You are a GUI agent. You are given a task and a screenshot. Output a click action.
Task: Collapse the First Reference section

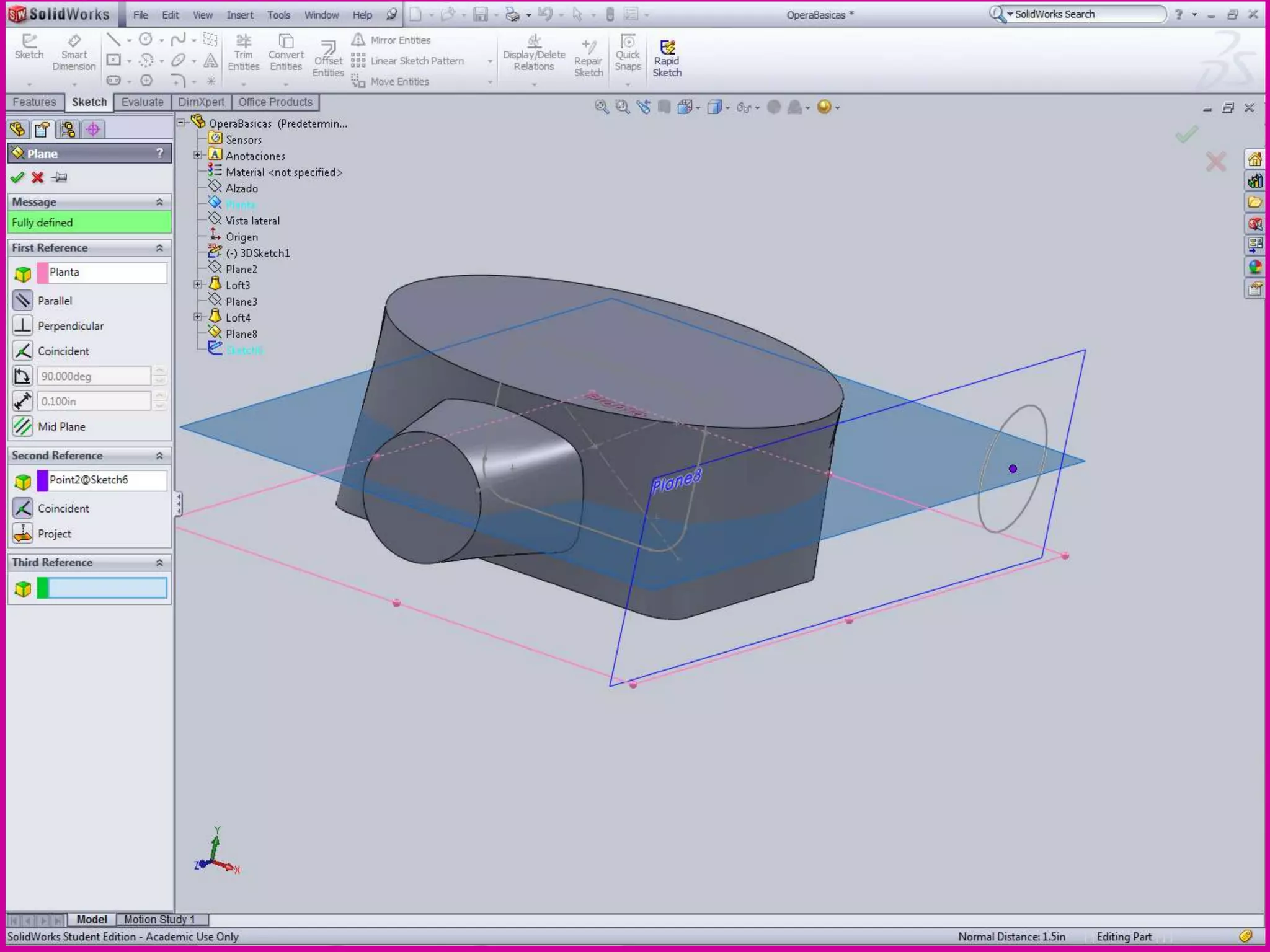point(159,248)
